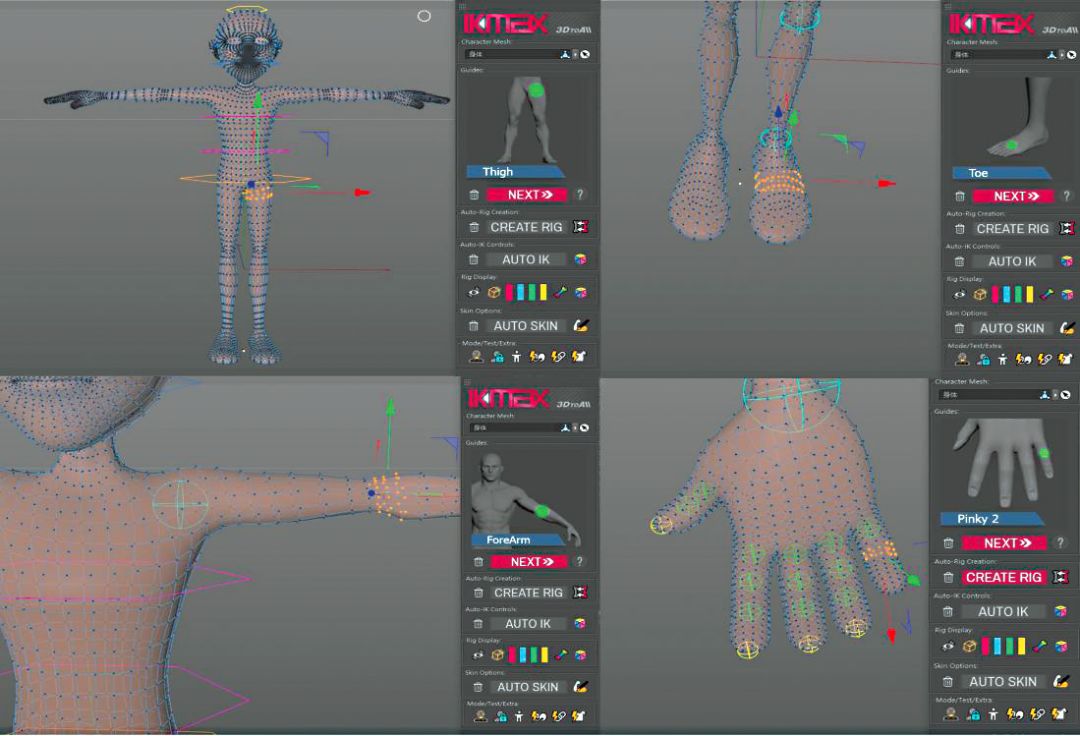Click the colored cube icon beside AUTO IK in the Thigh panel
The width and height of the screenshot is (1080, 736).
(x=581, y=260)
